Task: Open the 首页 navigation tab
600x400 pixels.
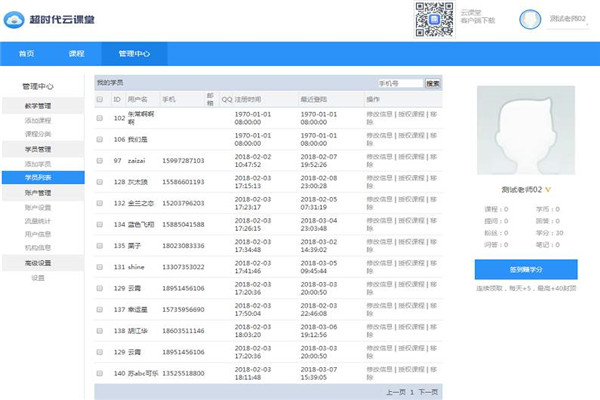Action: click(27, 54)
